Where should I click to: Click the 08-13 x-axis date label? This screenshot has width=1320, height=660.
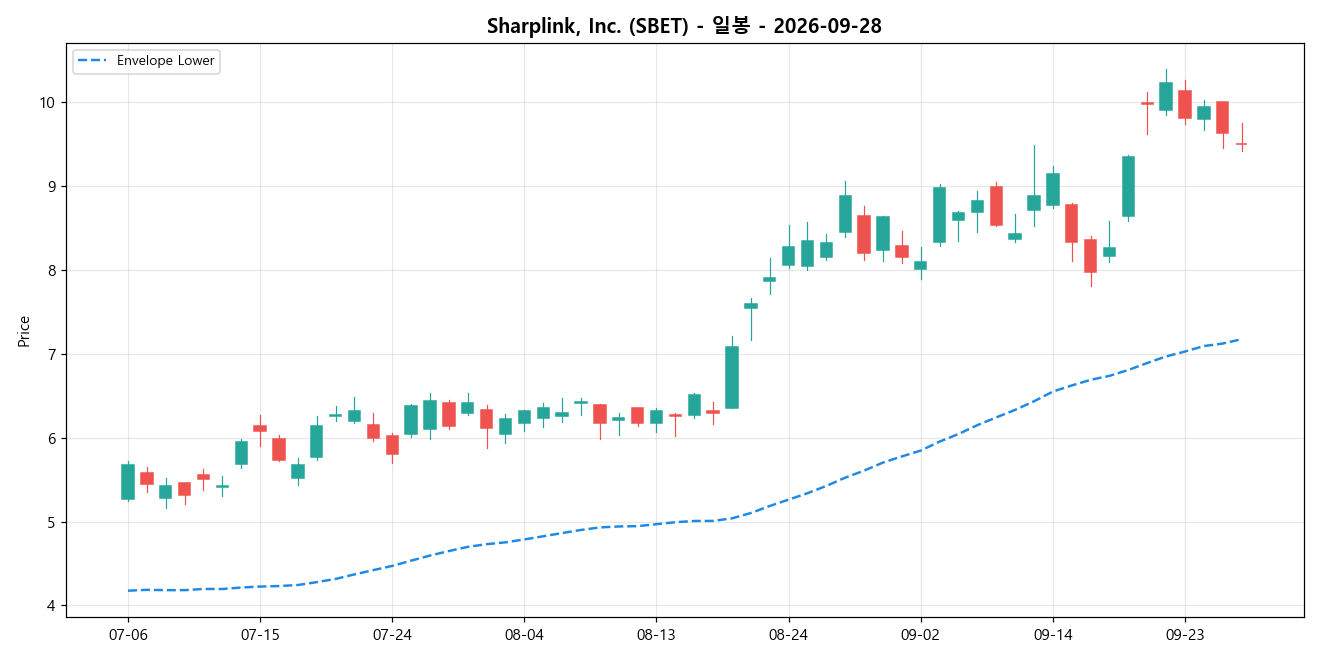coord(656,635)
